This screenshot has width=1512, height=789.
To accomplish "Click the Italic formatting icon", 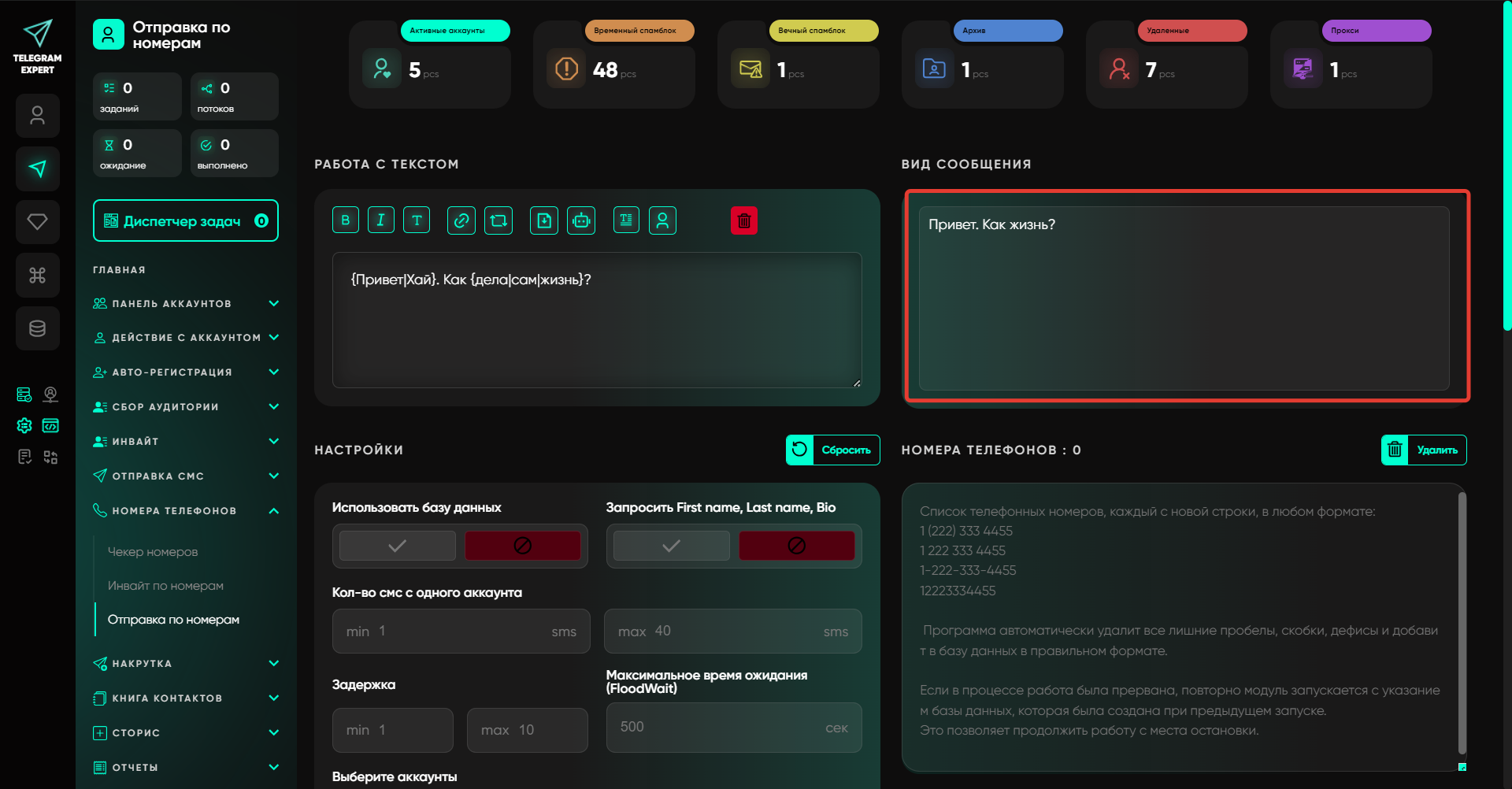I will coord(381,220).
